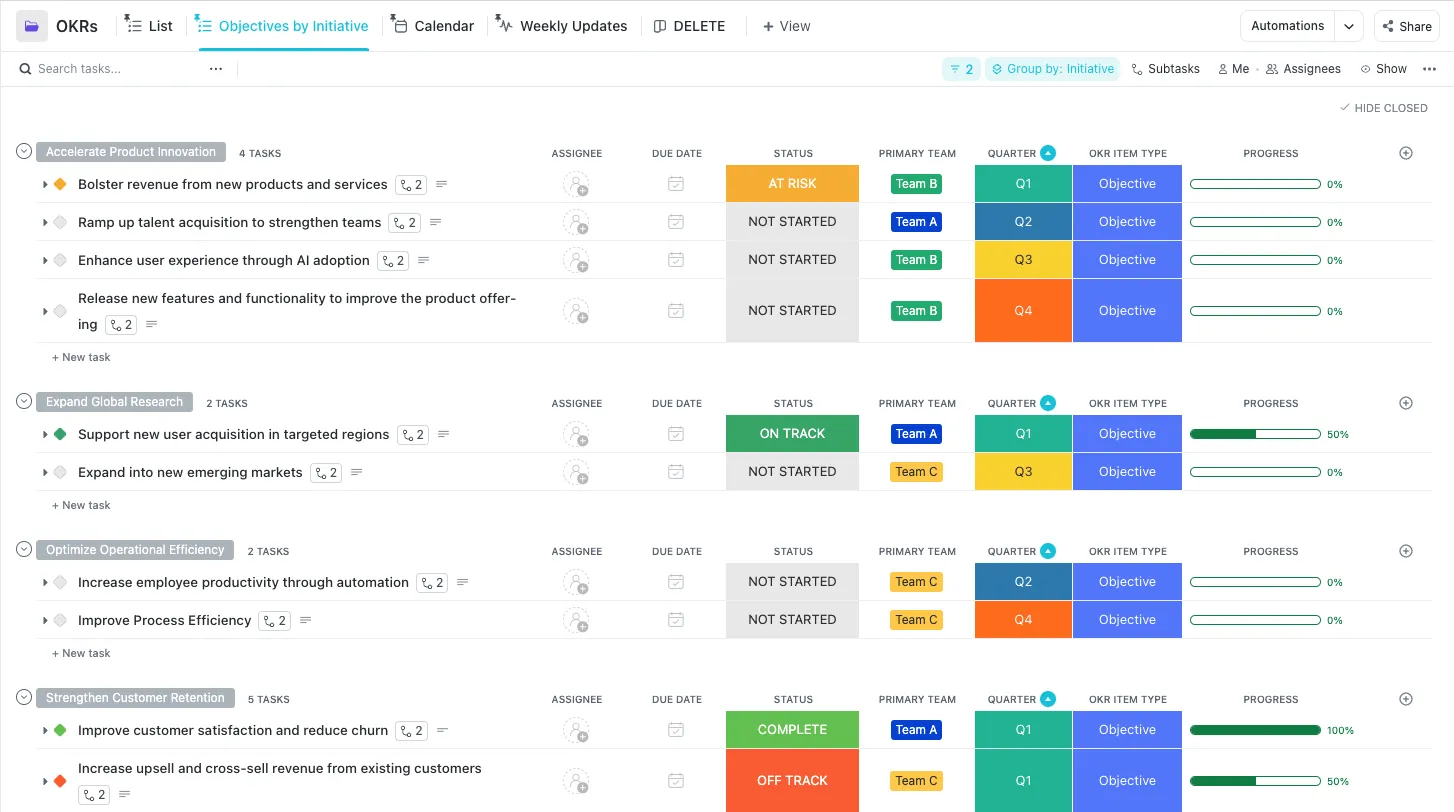The image size is (1454, 812).
Task: Collapse the Accelerate Product Innovation group
Action: [24, 151]
